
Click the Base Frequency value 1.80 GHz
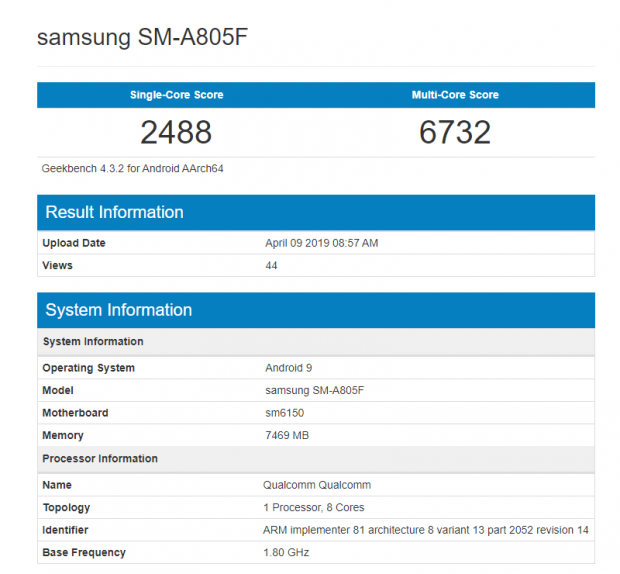pos(287,552)
